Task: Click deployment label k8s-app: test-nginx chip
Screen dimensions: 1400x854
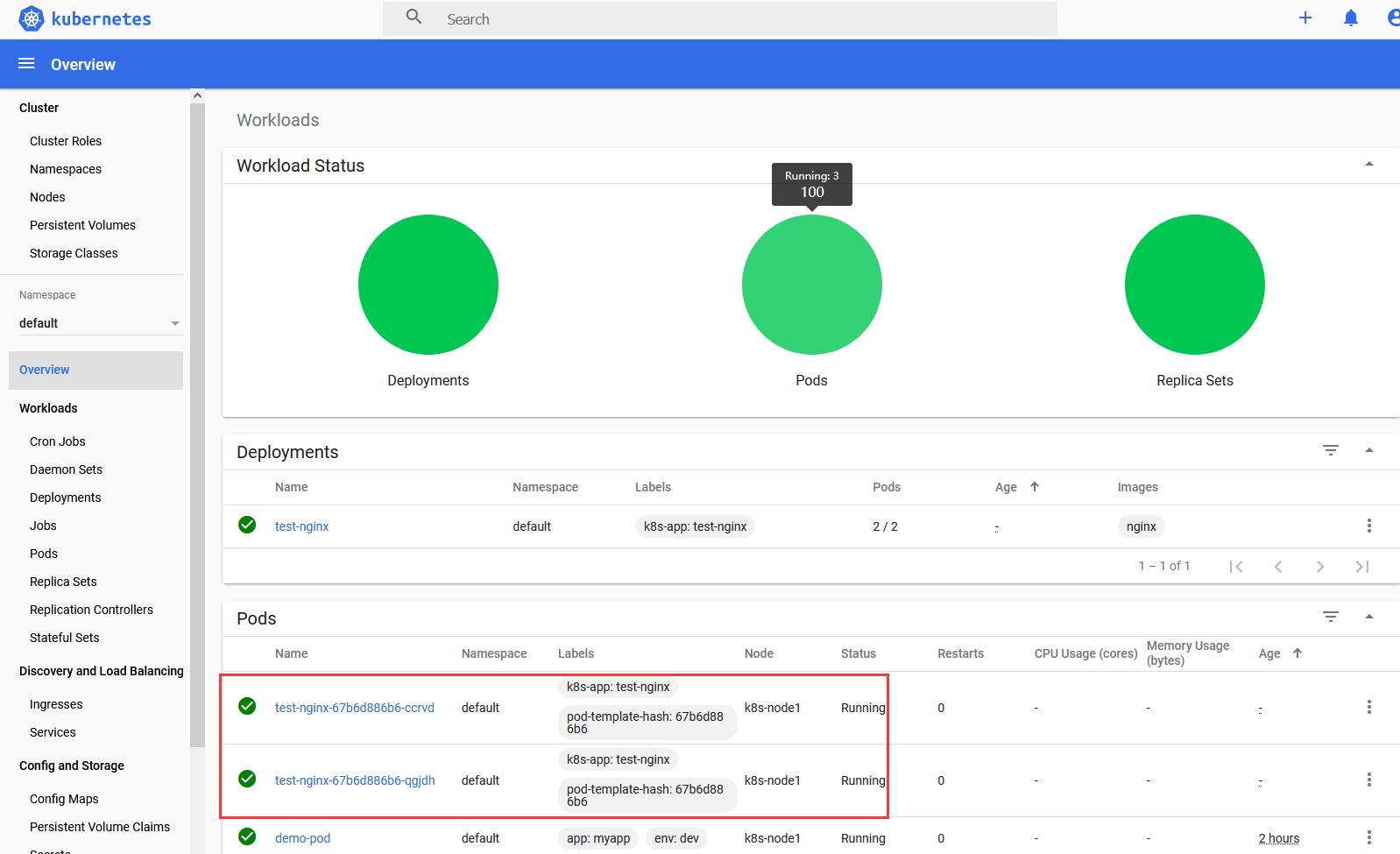Action: click(x=696, y=526)
